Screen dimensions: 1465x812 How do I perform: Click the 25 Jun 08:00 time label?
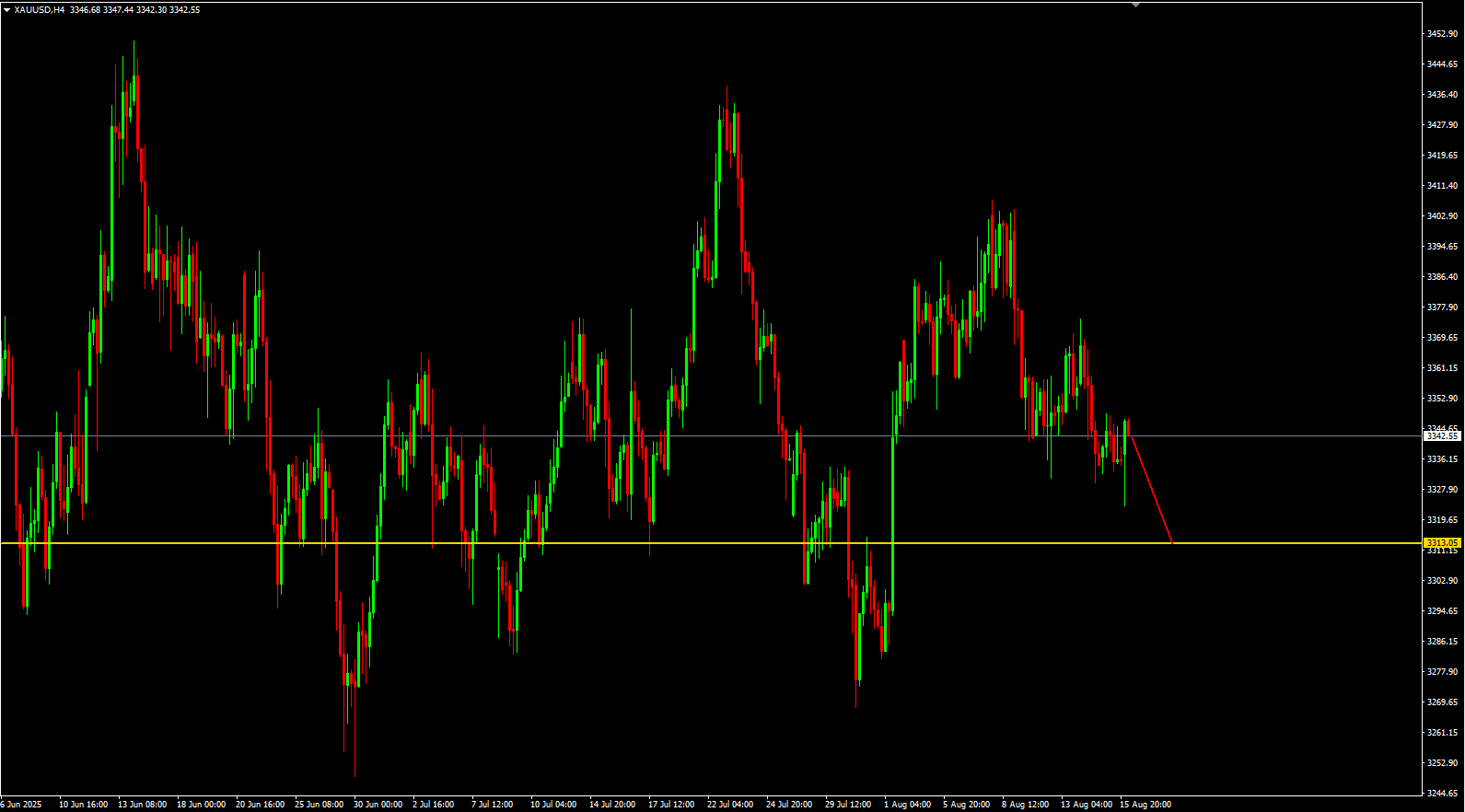[319, 805]
